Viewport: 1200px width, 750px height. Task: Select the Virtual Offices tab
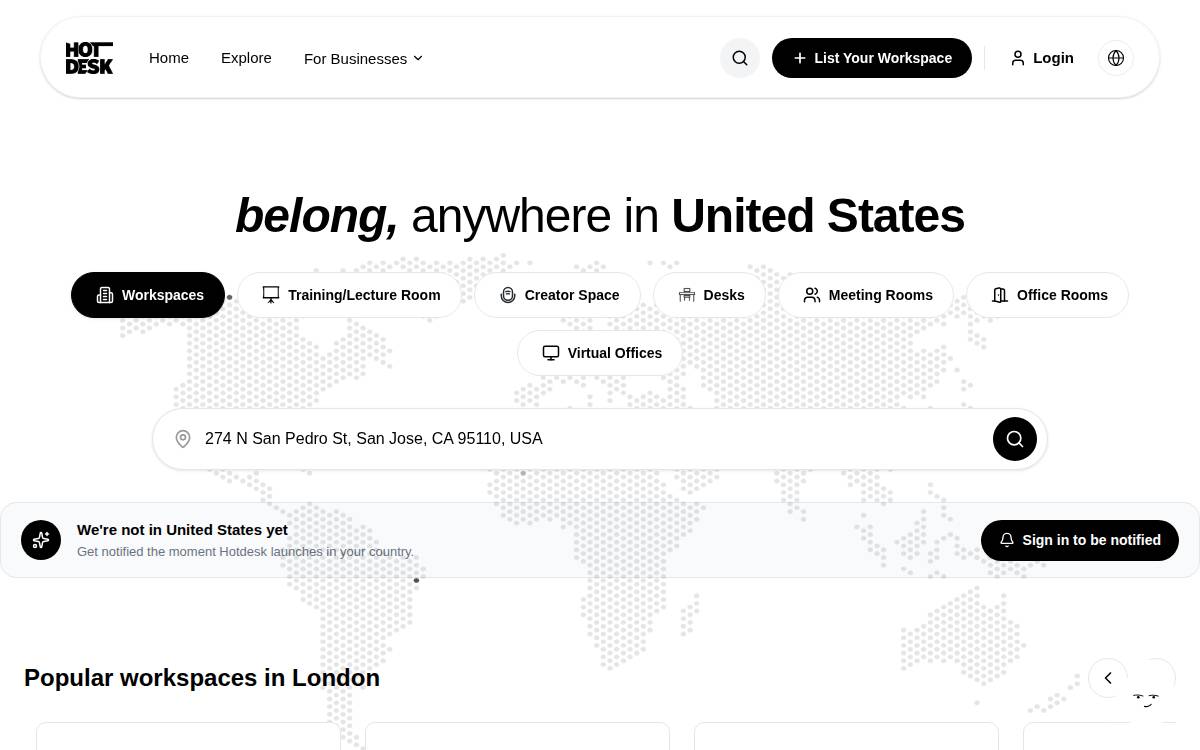point(601,353)
